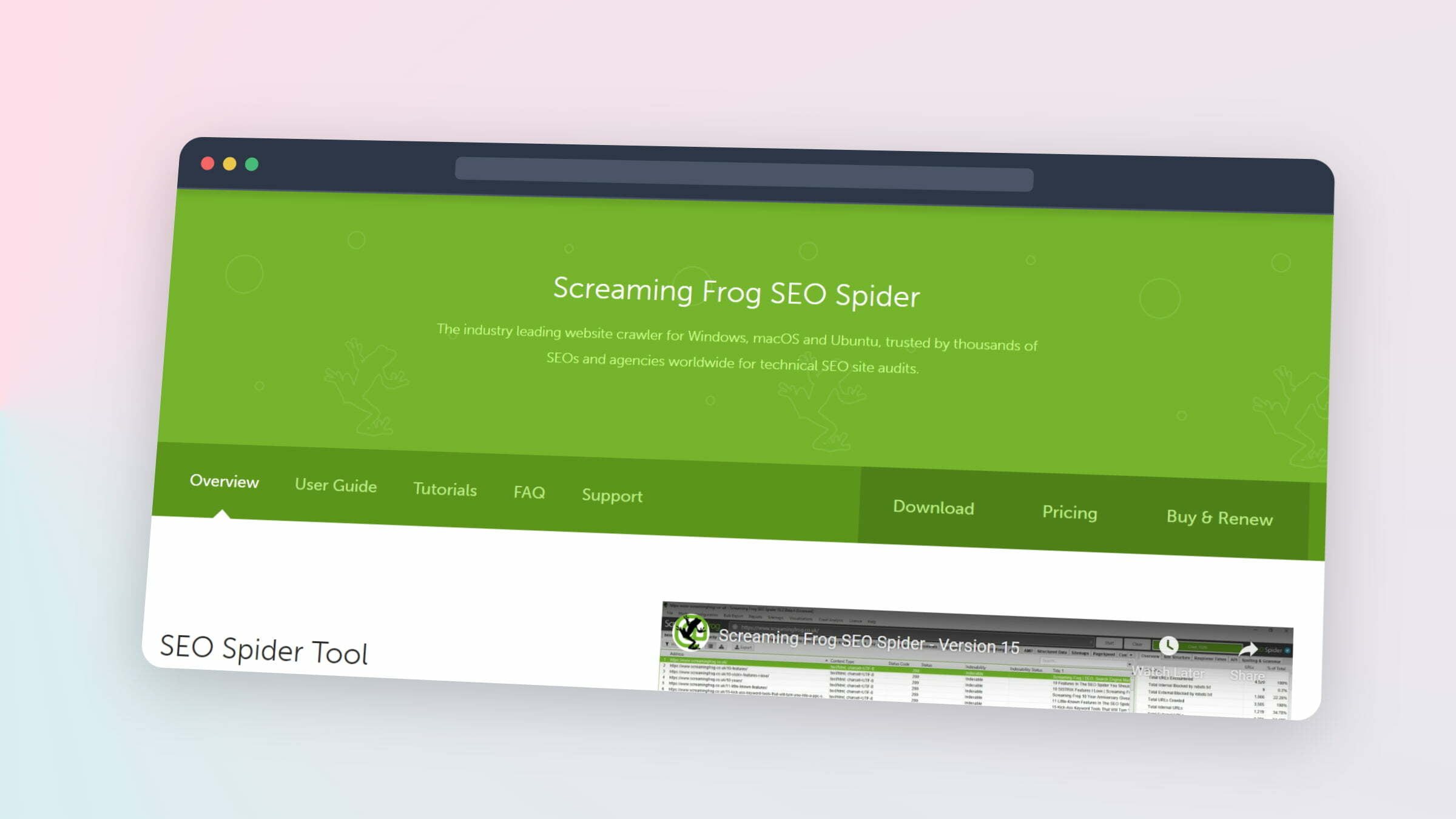Click the red close button on browser
1456x819 pixels.
pos(208,162)
